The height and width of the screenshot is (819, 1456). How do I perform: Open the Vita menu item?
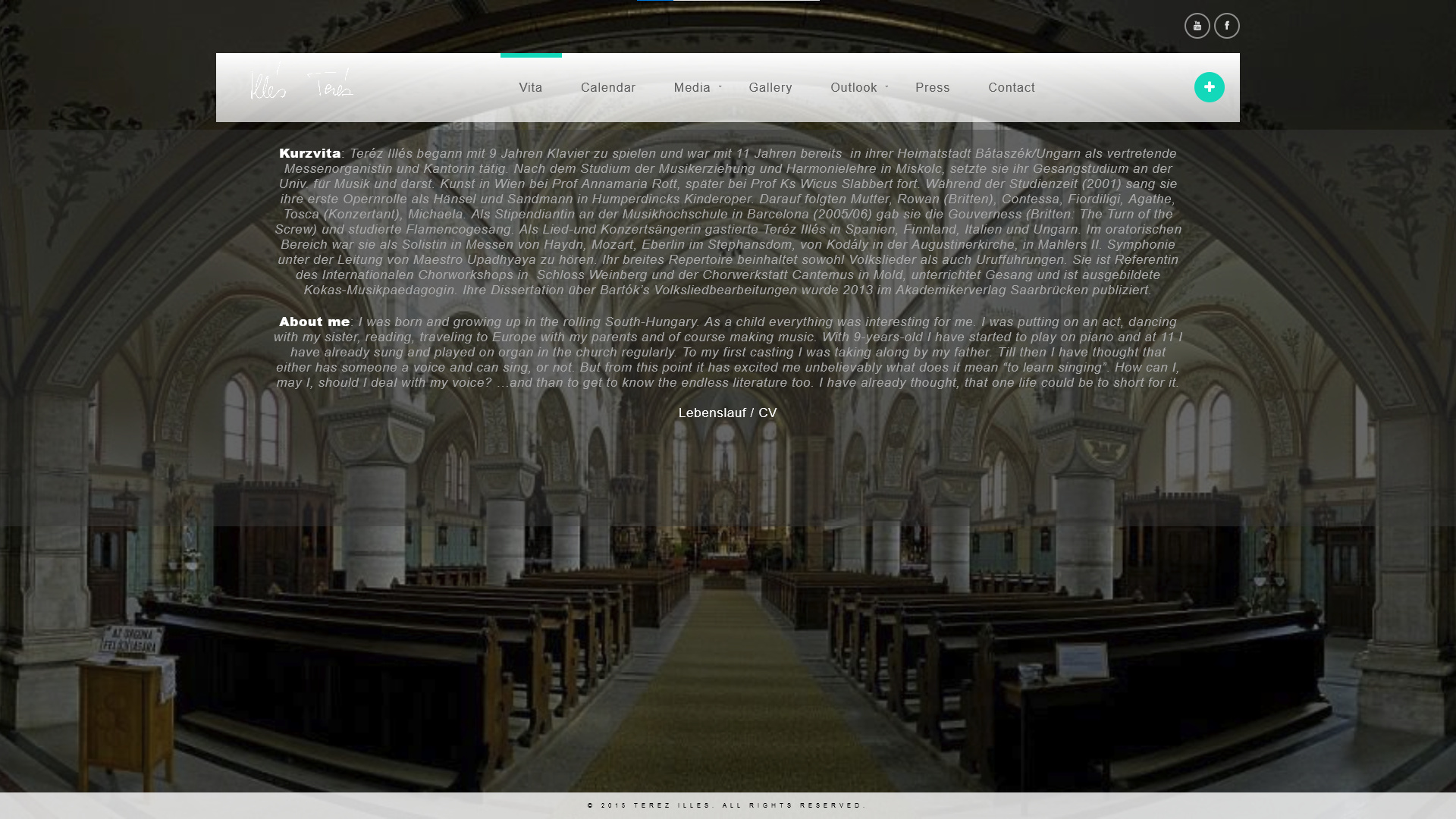point(530,88)
